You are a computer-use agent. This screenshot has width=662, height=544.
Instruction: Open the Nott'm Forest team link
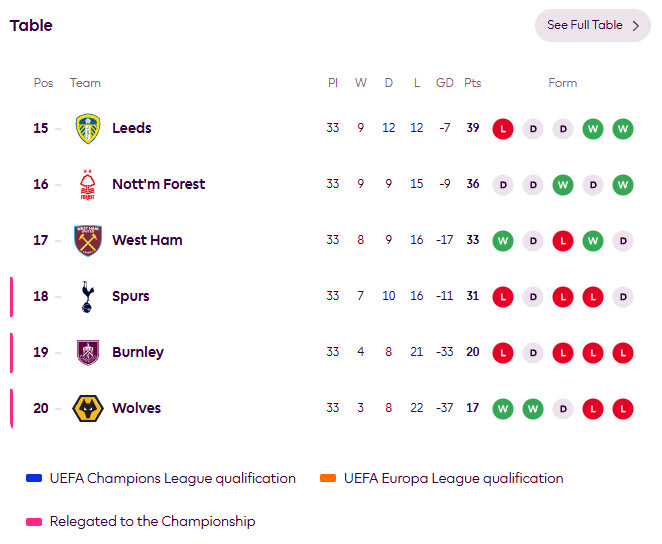point(159,184)
